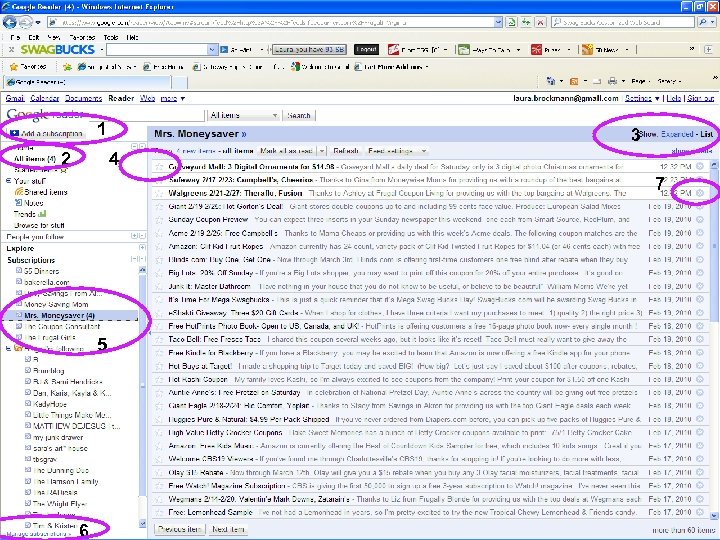720x540 pixels.
Task: Click the Next item button
Action: click(228, 529)
